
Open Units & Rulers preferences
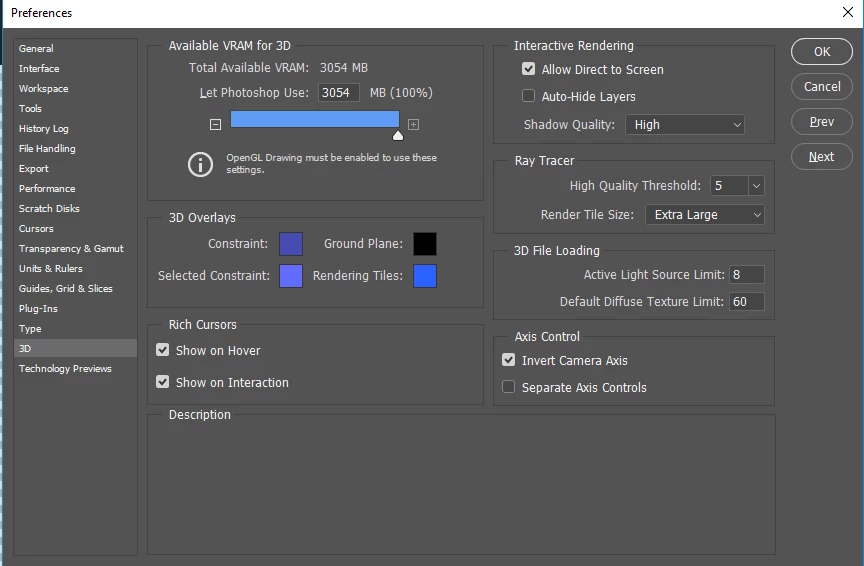coord(75,268)
